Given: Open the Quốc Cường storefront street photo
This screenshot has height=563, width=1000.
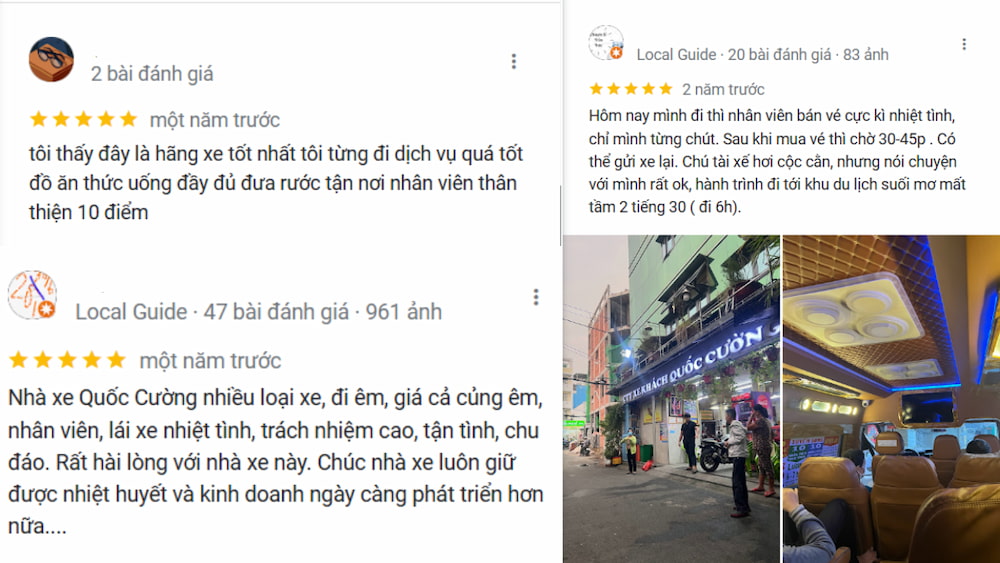Looking at the screenshot, I should pyautogui.click(x=671, y=399).
